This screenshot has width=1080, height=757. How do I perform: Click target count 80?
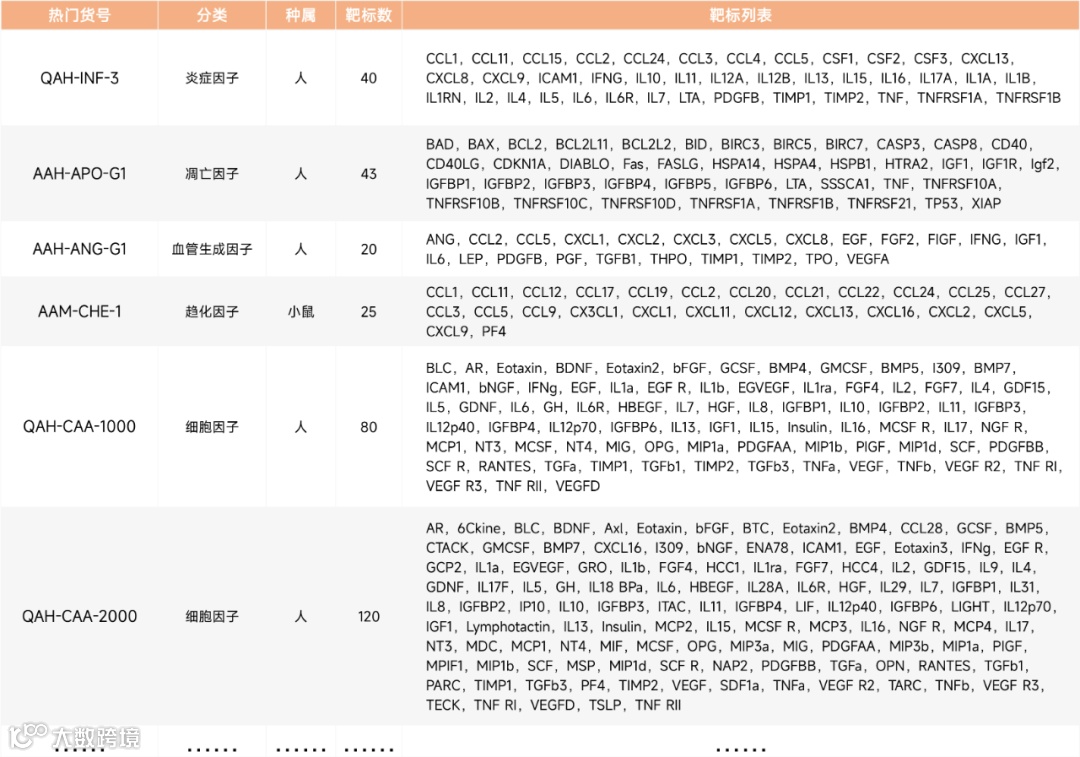pos(368,426)
